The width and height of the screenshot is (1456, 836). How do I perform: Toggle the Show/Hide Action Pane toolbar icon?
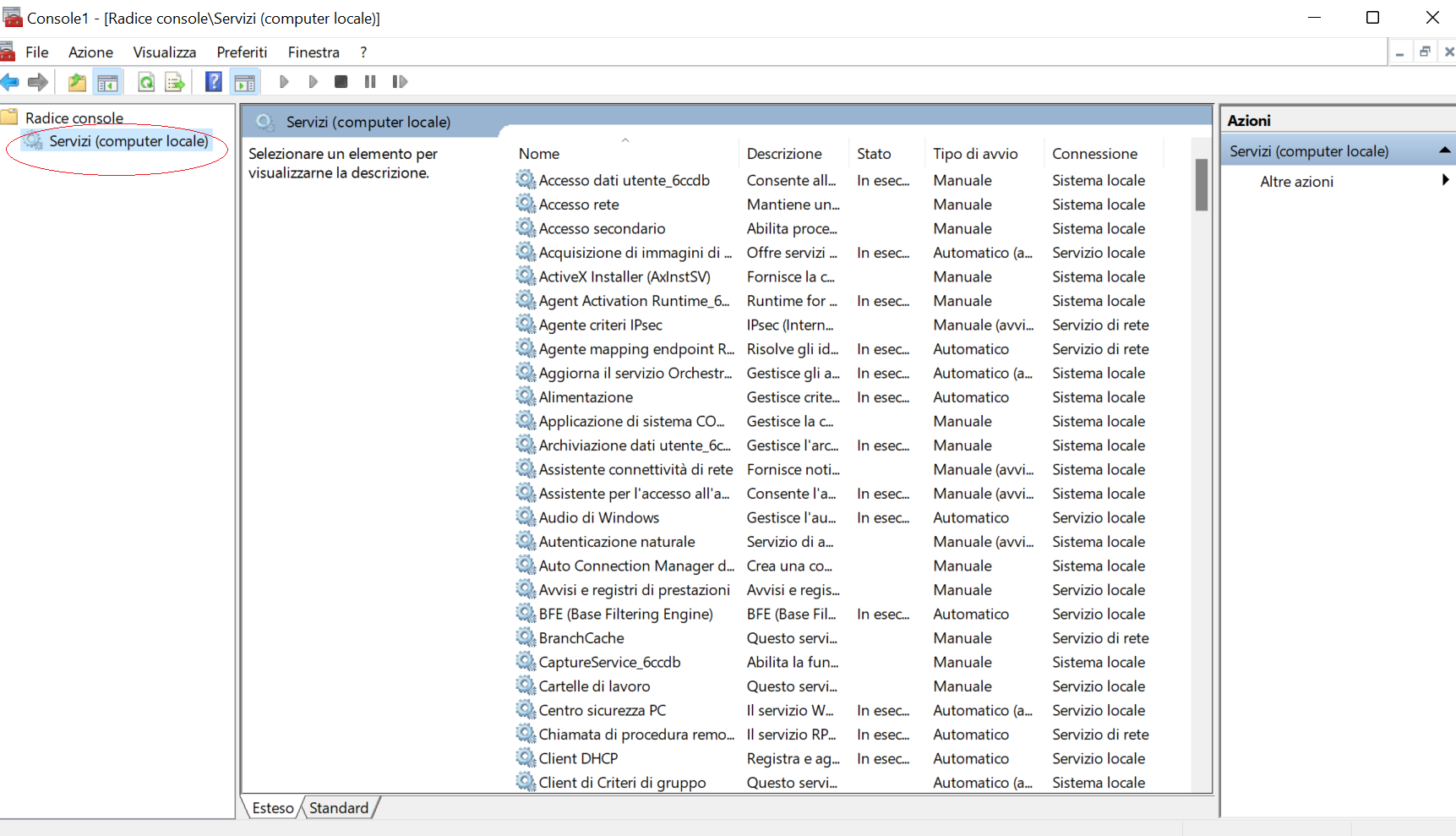pos(244,82)
